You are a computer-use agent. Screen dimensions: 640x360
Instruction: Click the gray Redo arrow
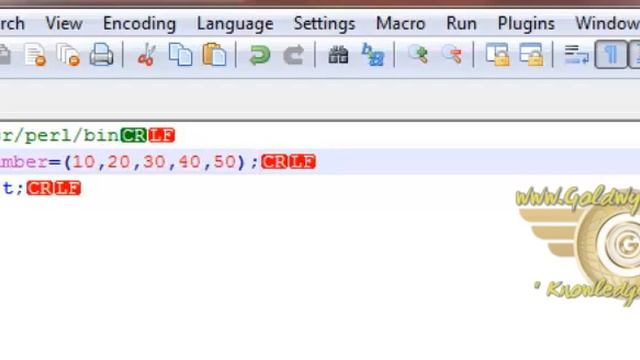(x=293, y=55)
